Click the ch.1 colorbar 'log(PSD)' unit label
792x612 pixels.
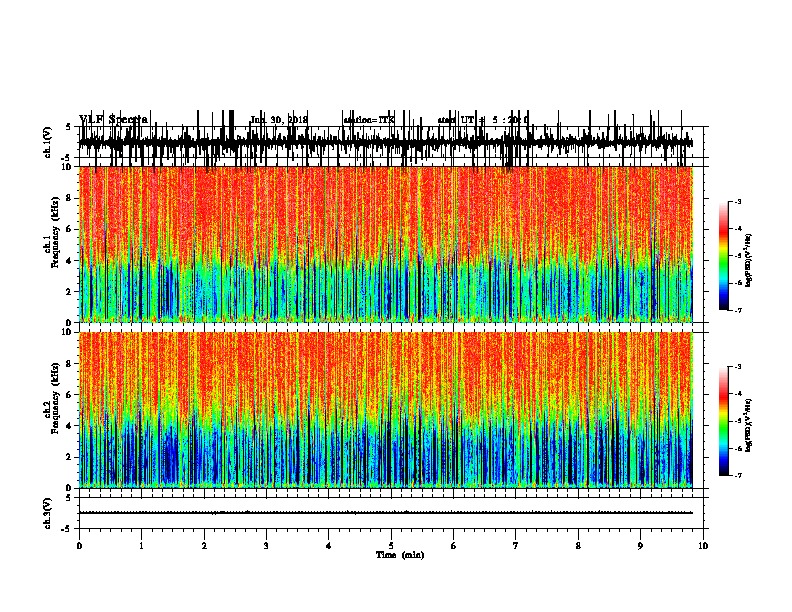point(748,260)
